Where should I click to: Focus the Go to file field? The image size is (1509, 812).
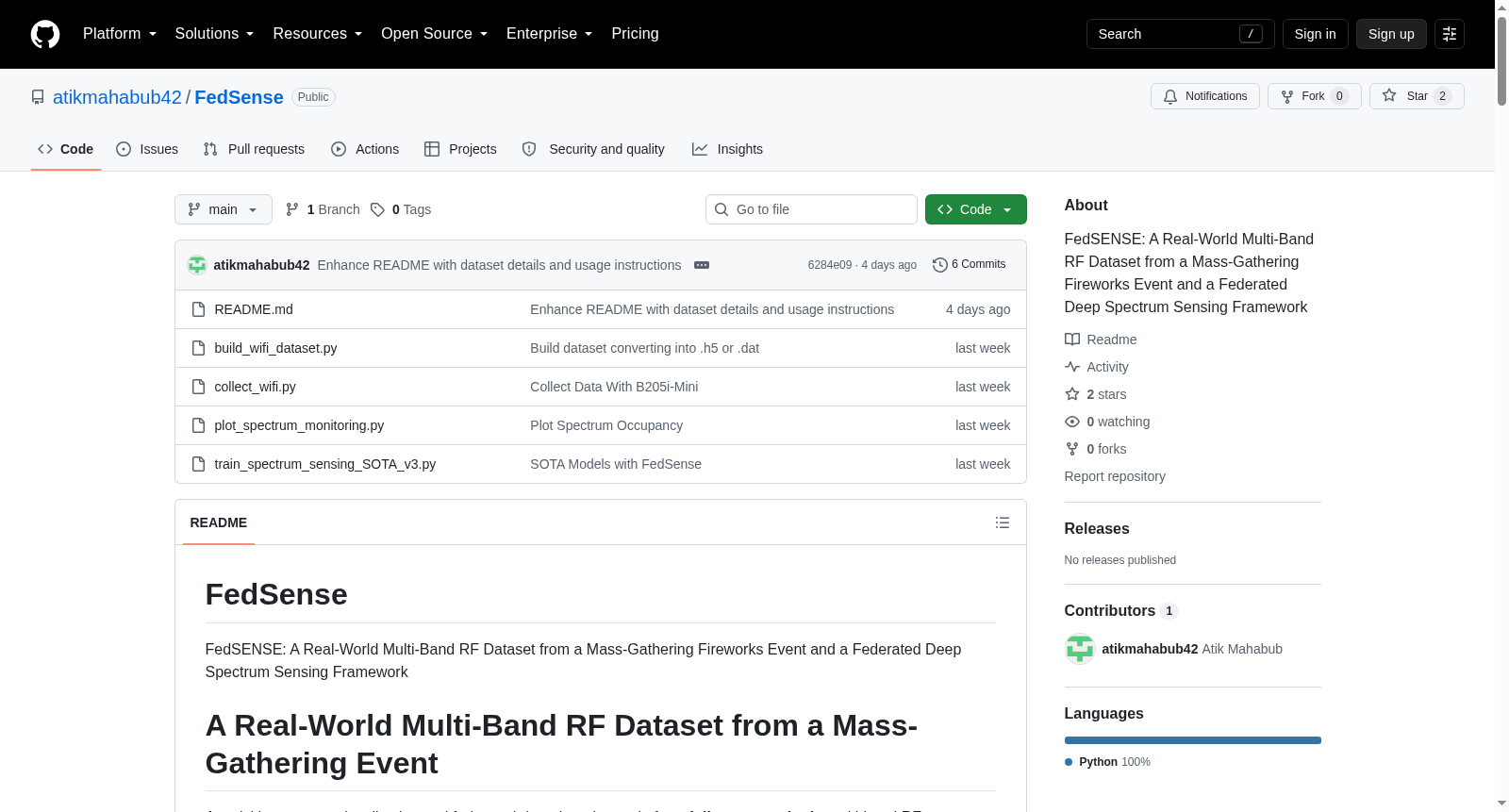click(x=811, y=209)
